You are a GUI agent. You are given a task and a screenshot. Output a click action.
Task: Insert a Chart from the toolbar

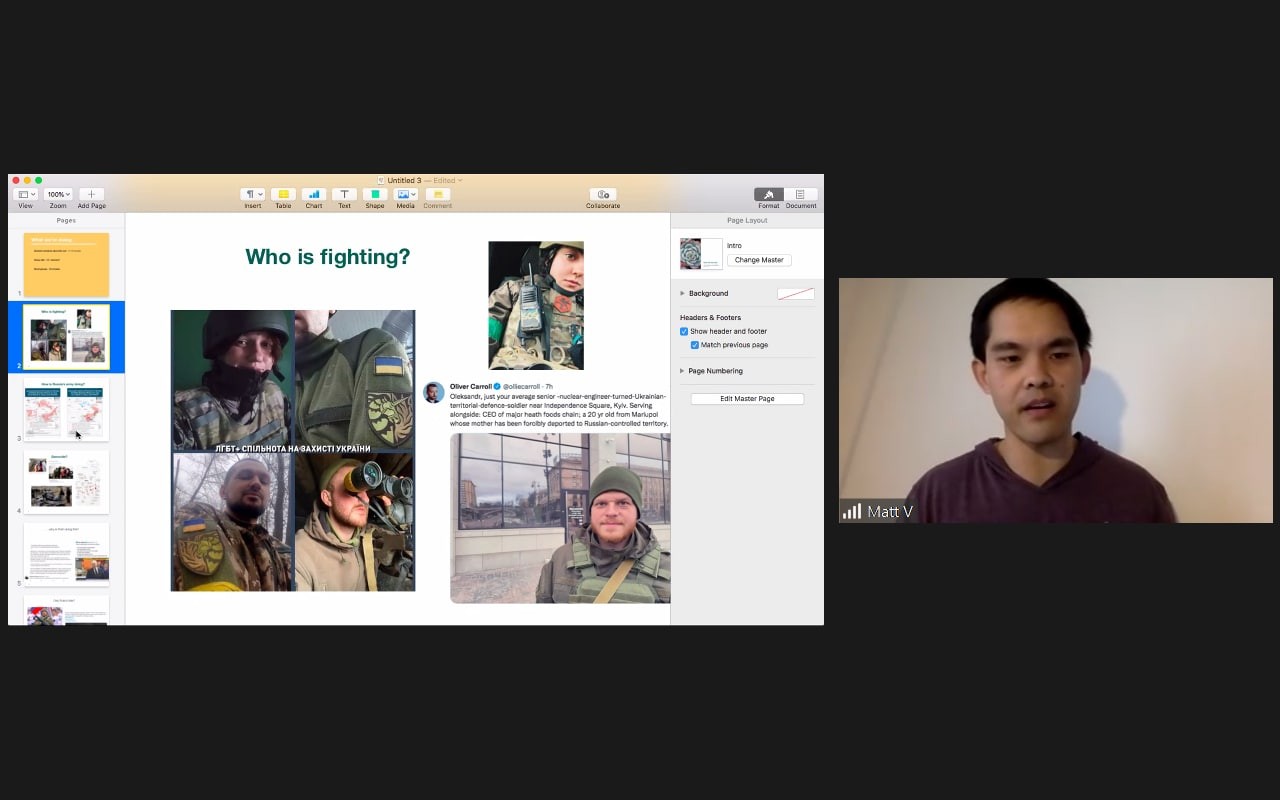point(314,194)
